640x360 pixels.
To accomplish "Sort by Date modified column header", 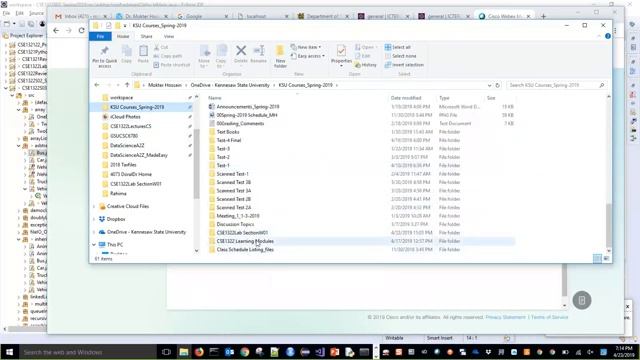I will click(406, 98).
